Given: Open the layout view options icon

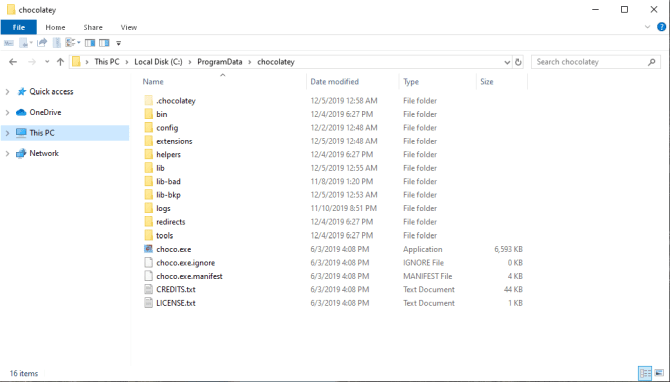Looking at the screenshot, I should (x=73, y=43).
